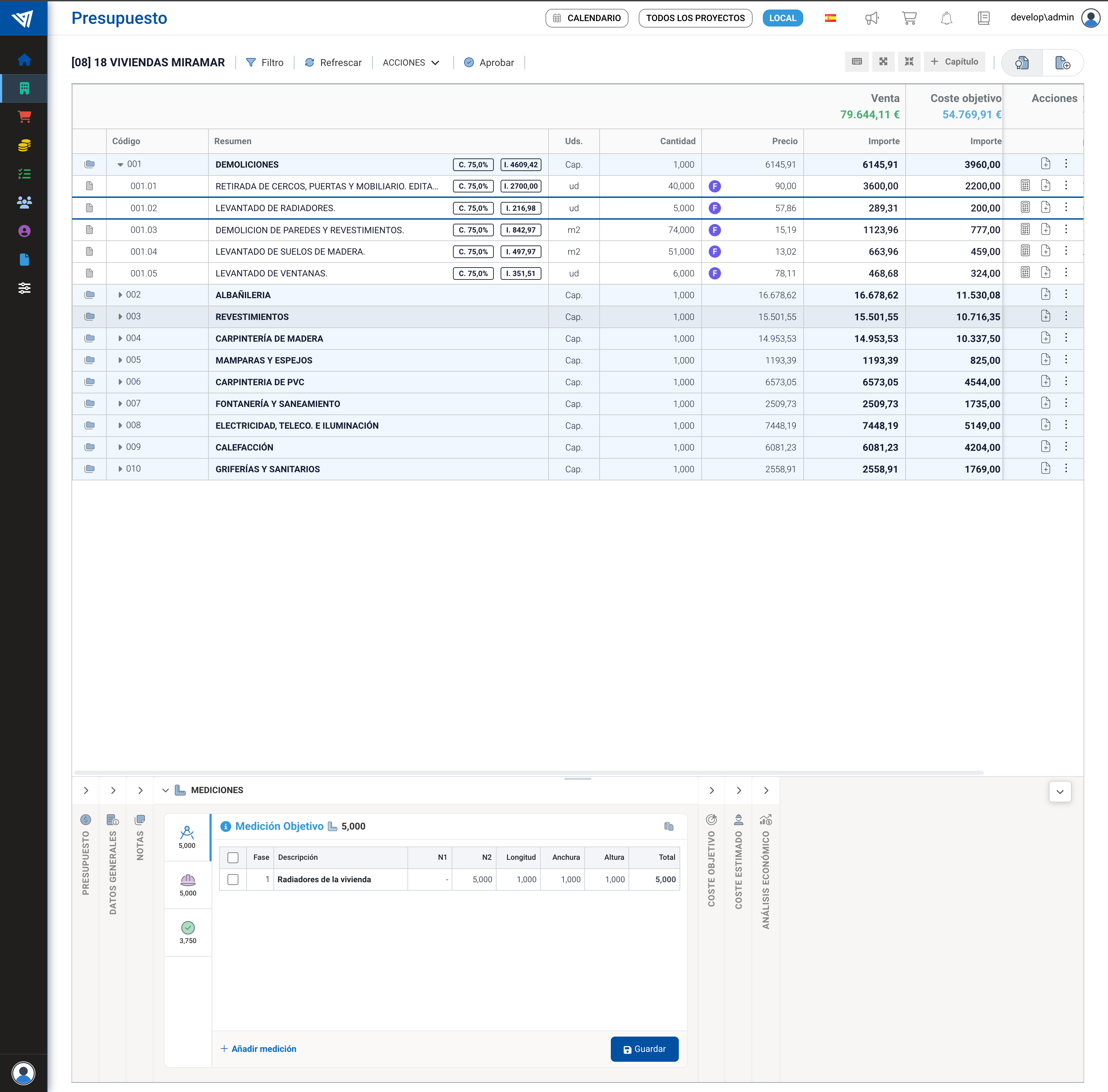Expand chapter 004 CARPINTERÍA DE MADERA
Viewport: 1108px width, 1092px height.
tap(120, 338)
